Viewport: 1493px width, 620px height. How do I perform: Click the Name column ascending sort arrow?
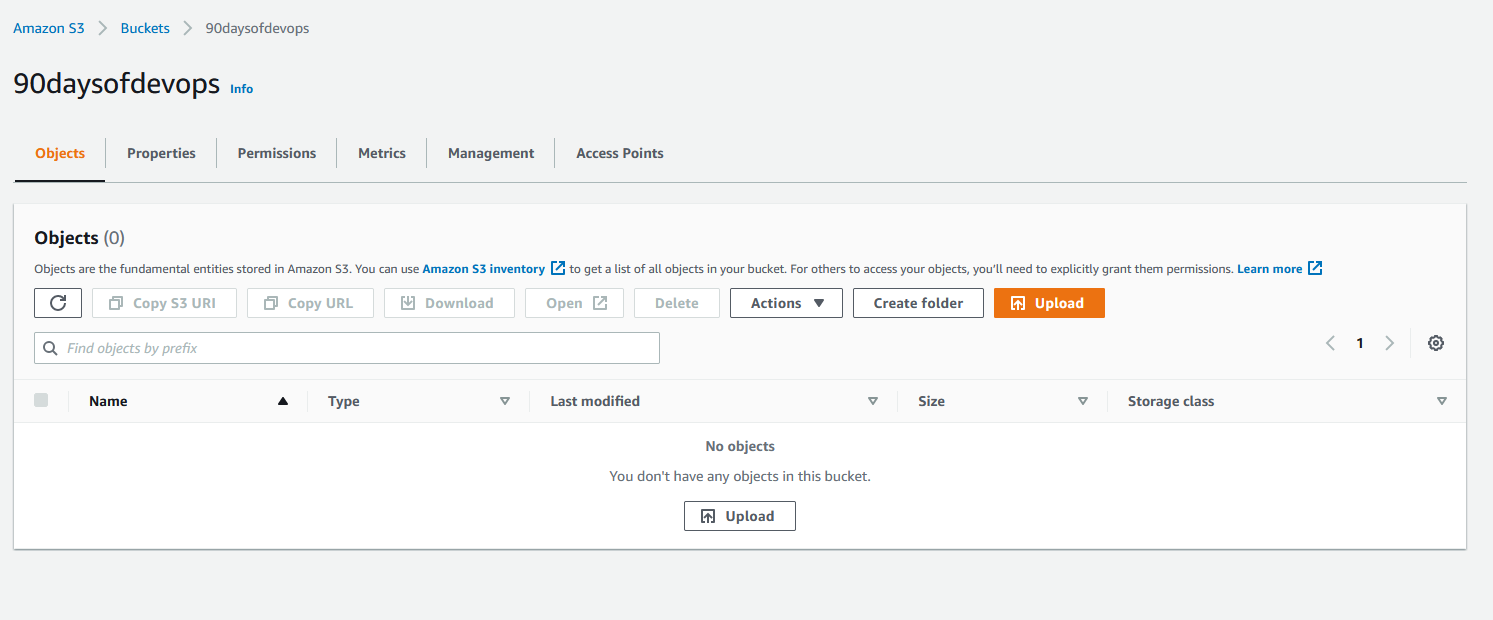click(283, 401)
